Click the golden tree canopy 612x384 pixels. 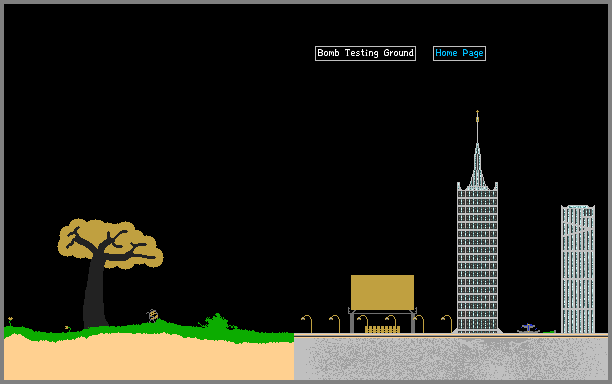110,244
